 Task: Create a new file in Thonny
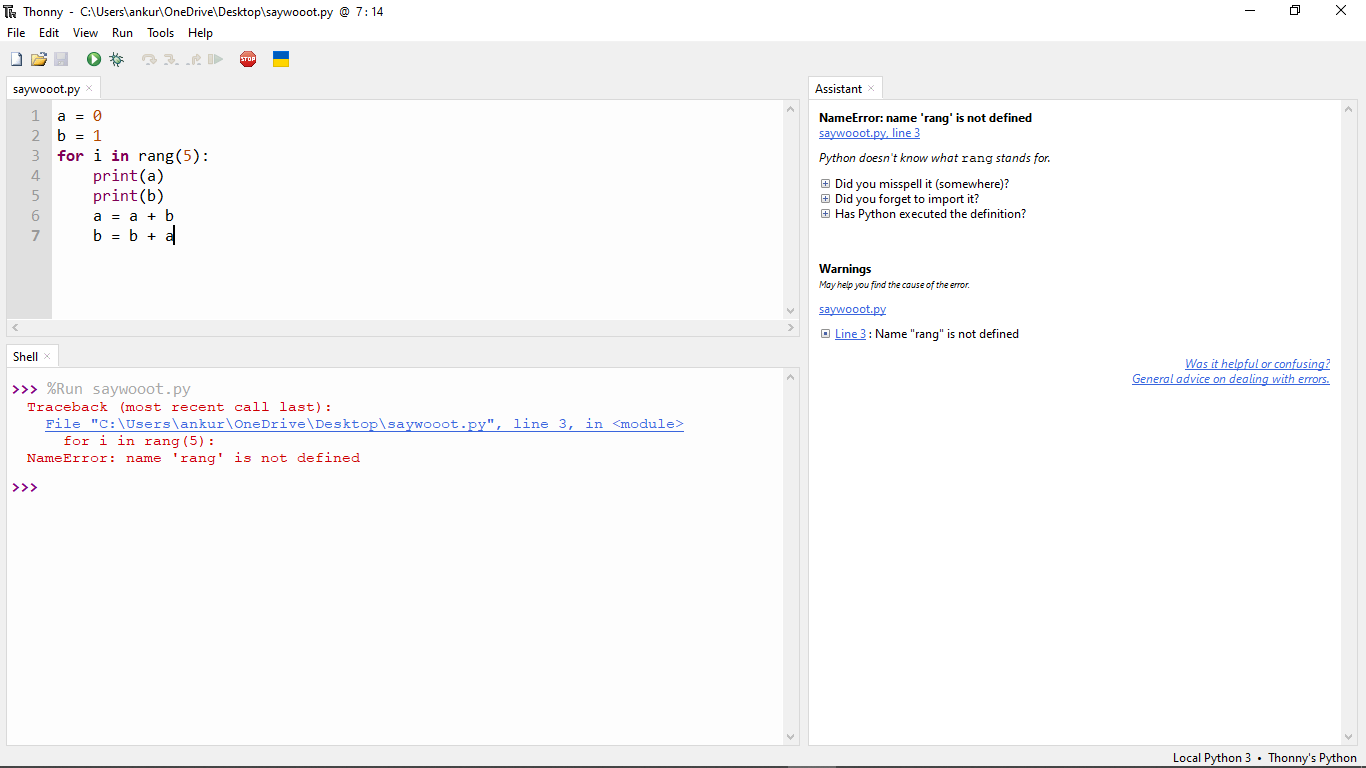click(x=15, y=59)
